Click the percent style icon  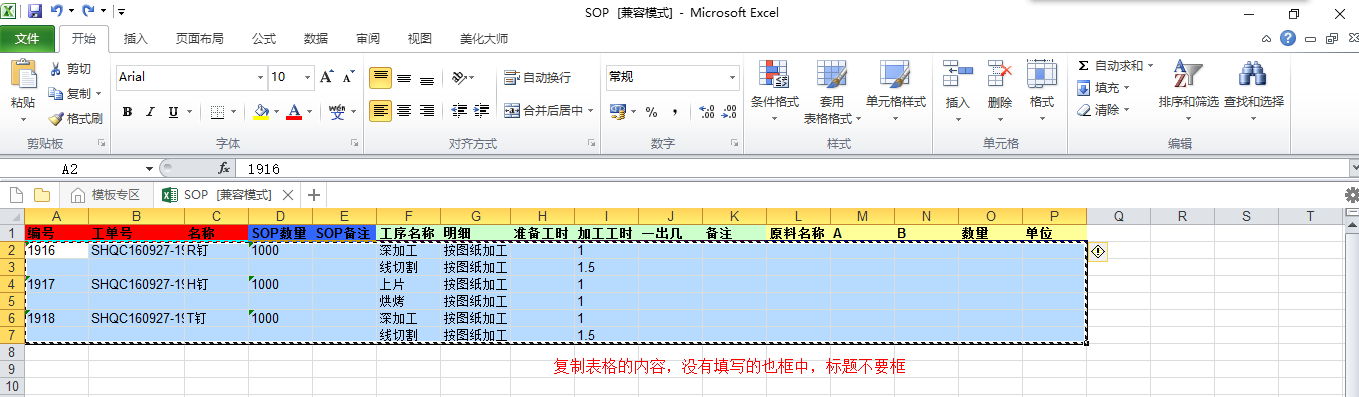651,111
